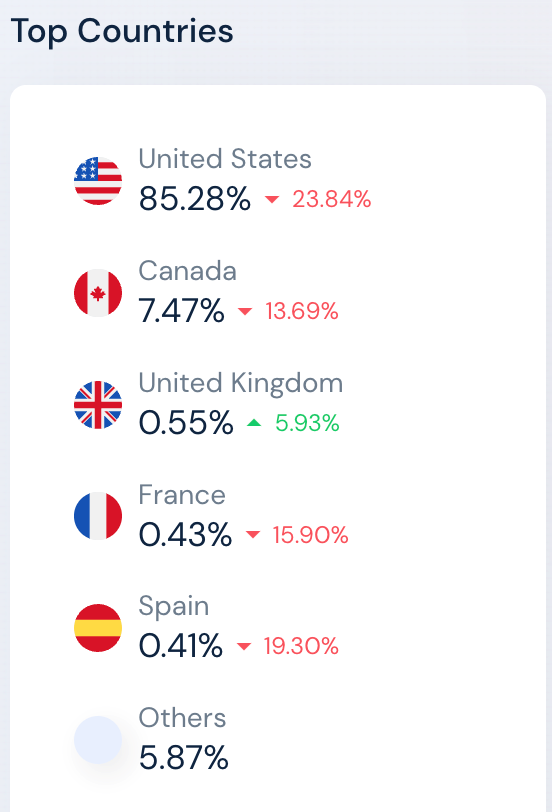Click the green up arrow beside 5.93%

point(254,423)
